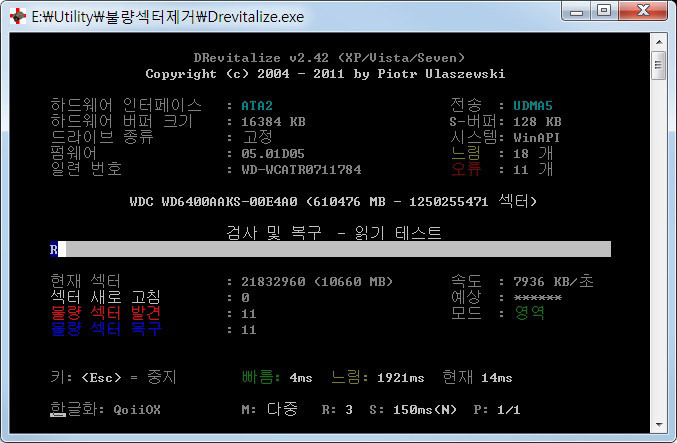The height and width of the screenshot is (443, 677).
Task: Click serial number 'WD-WCATR0711784'
Action: pos(301,170)
